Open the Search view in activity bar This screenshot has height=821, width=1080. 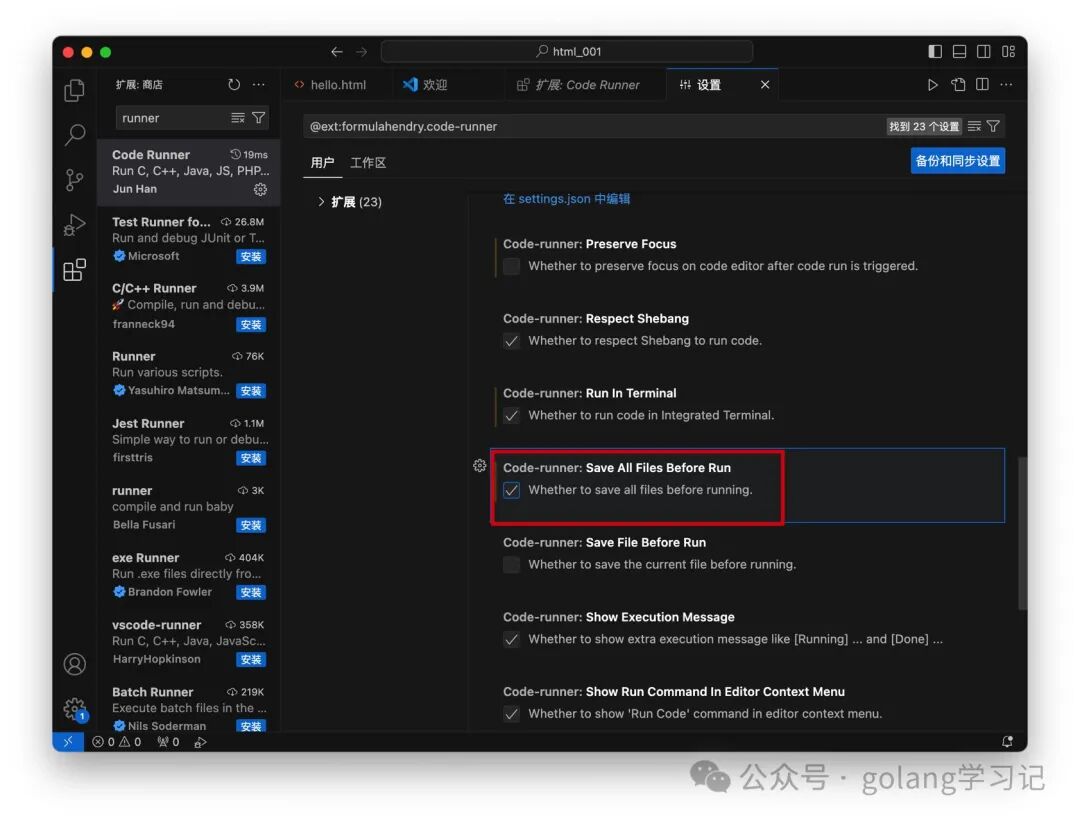[x=74, y=134]
